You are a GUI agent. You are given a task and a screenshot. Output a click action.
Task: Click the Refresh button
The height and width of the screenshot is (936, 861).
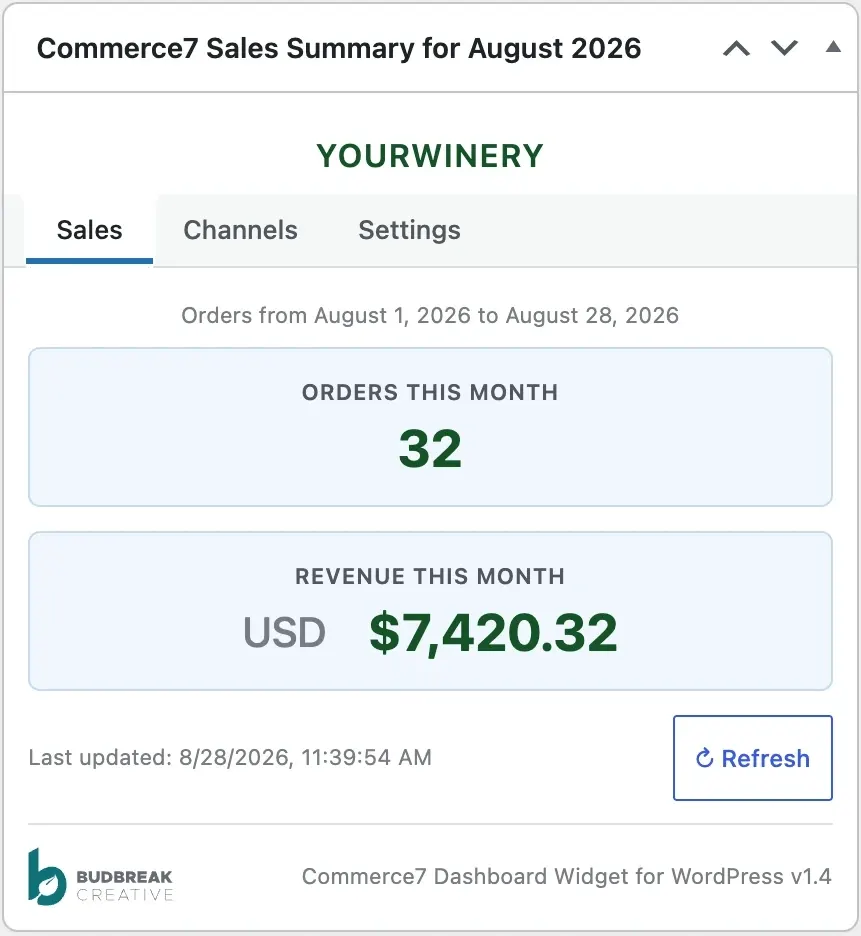click(x=752, y=758)
